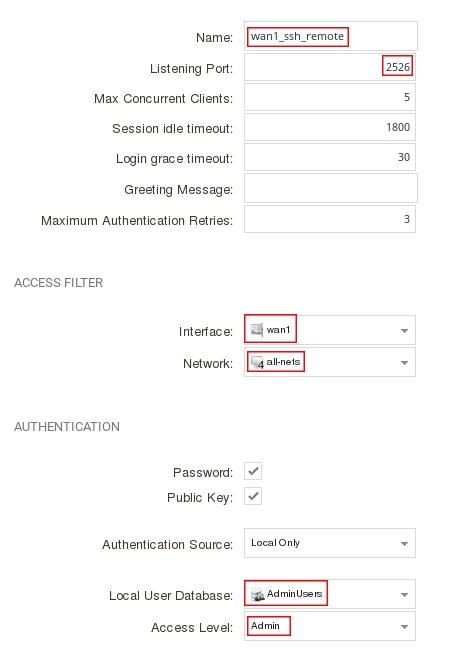This screenshot has width=449, height=652.
Task: Open the Access Level dropdown
Action: pos(330,626)
